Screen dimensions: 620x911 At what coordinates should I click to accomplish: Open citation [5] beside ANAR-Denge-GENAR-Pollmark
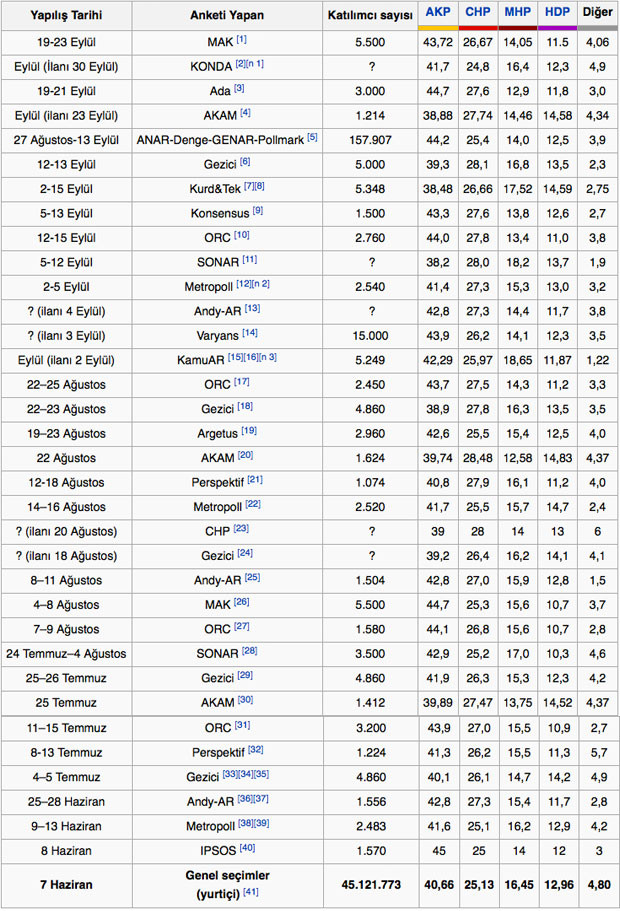pyautogui.click(x=313, y=136)
